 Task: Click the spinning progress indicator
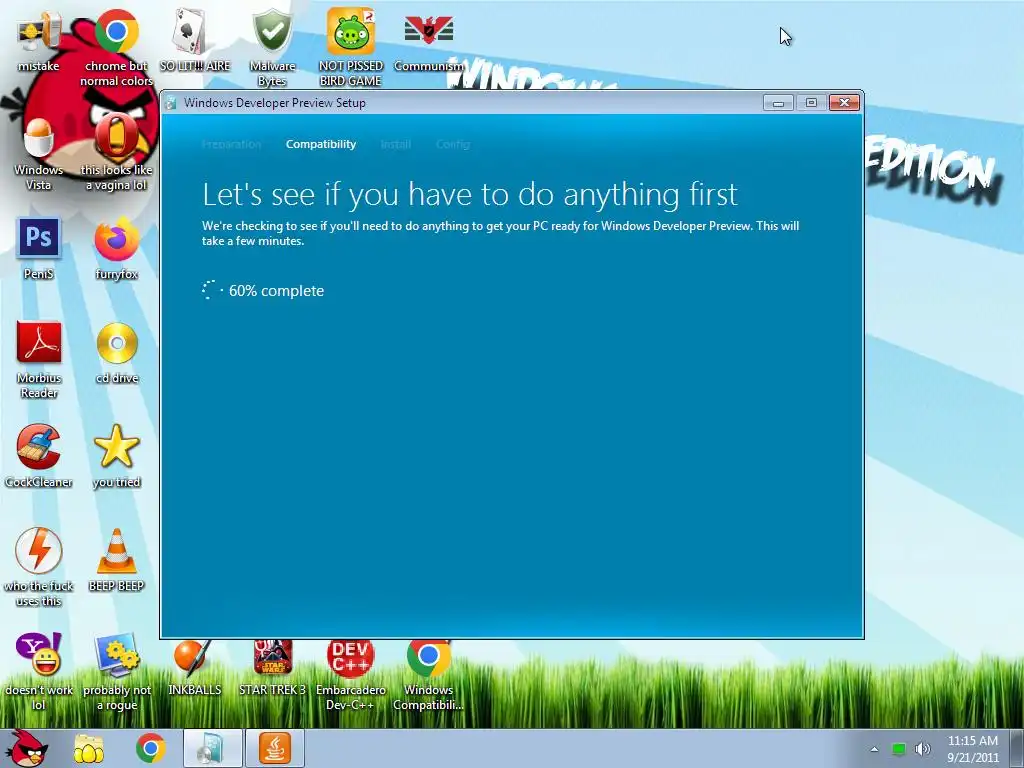[210, 290]
